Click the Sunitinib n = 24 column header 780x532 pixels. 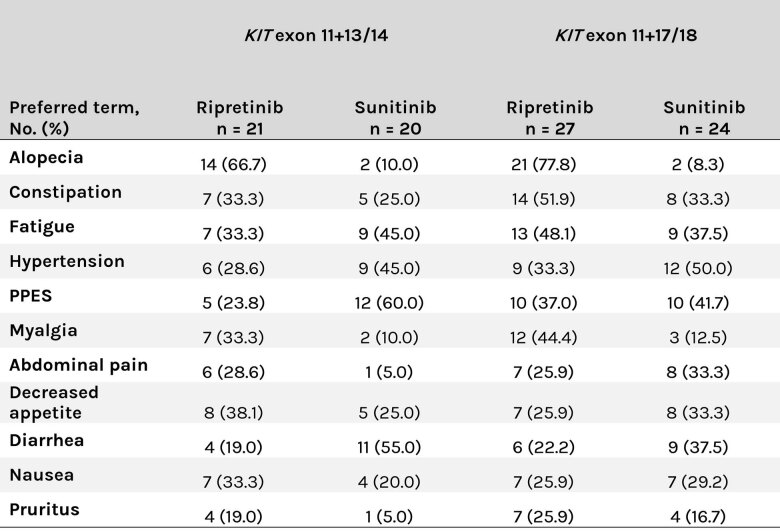pyautogui.click(x=704, y=118)
